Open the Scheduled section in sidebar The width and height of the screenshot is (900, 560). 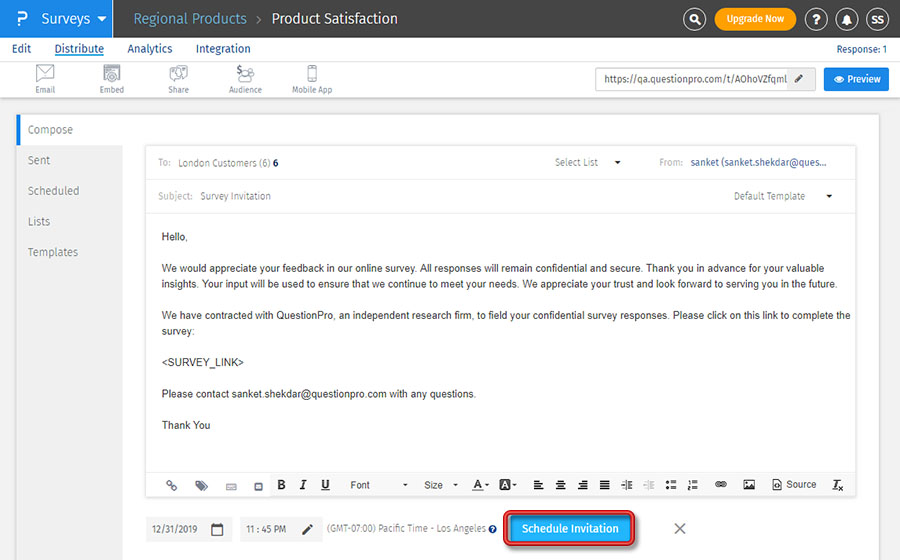[x=53, y=191]
